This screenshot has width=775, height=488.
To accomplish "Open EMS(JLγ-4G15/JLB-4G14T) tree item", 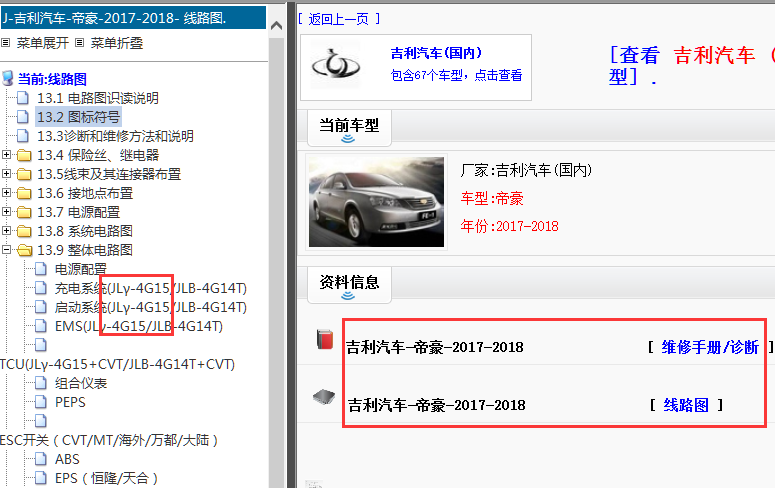I will click(x=139, y=326).
